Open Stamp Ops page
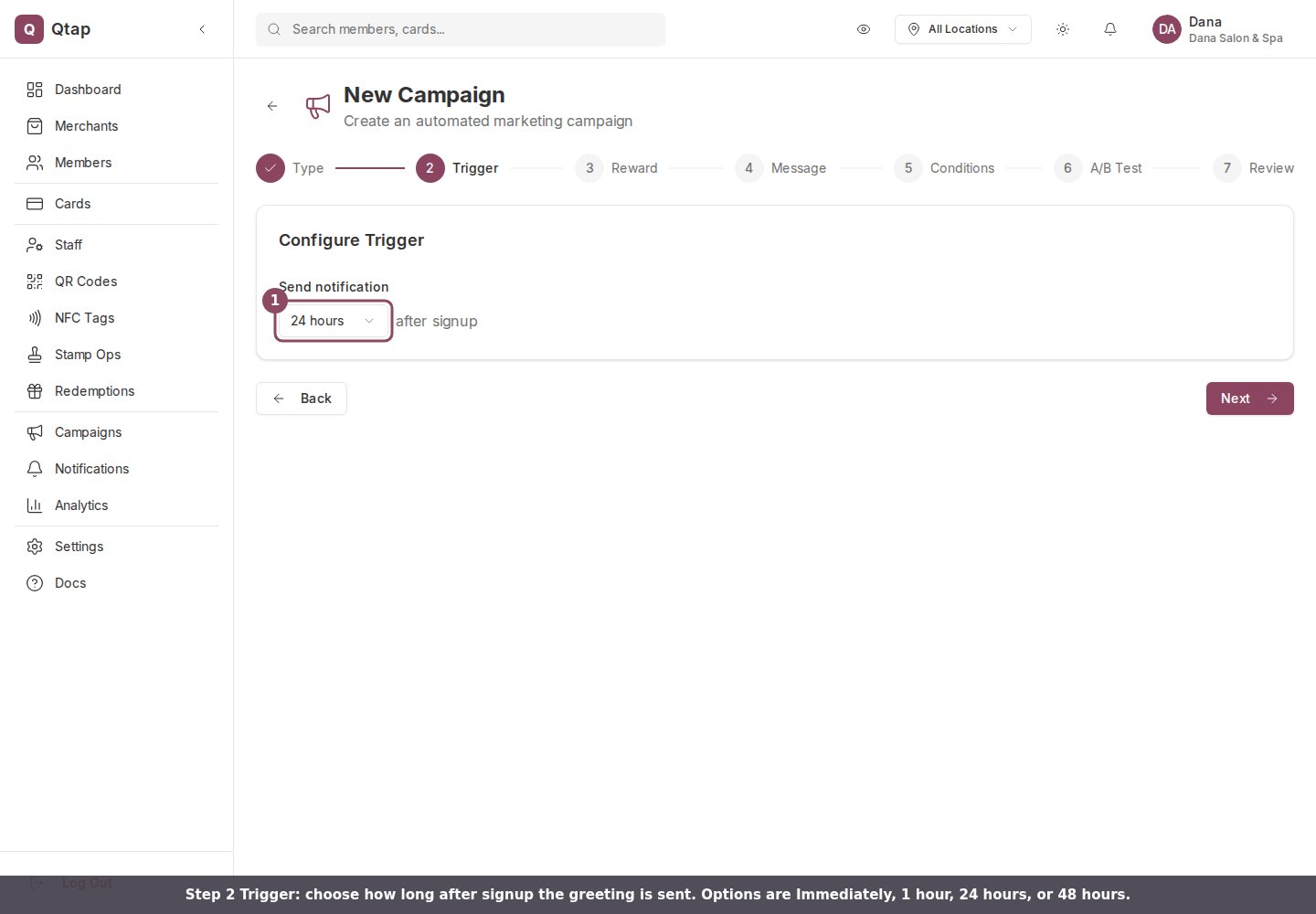 (x=116, y=355)
